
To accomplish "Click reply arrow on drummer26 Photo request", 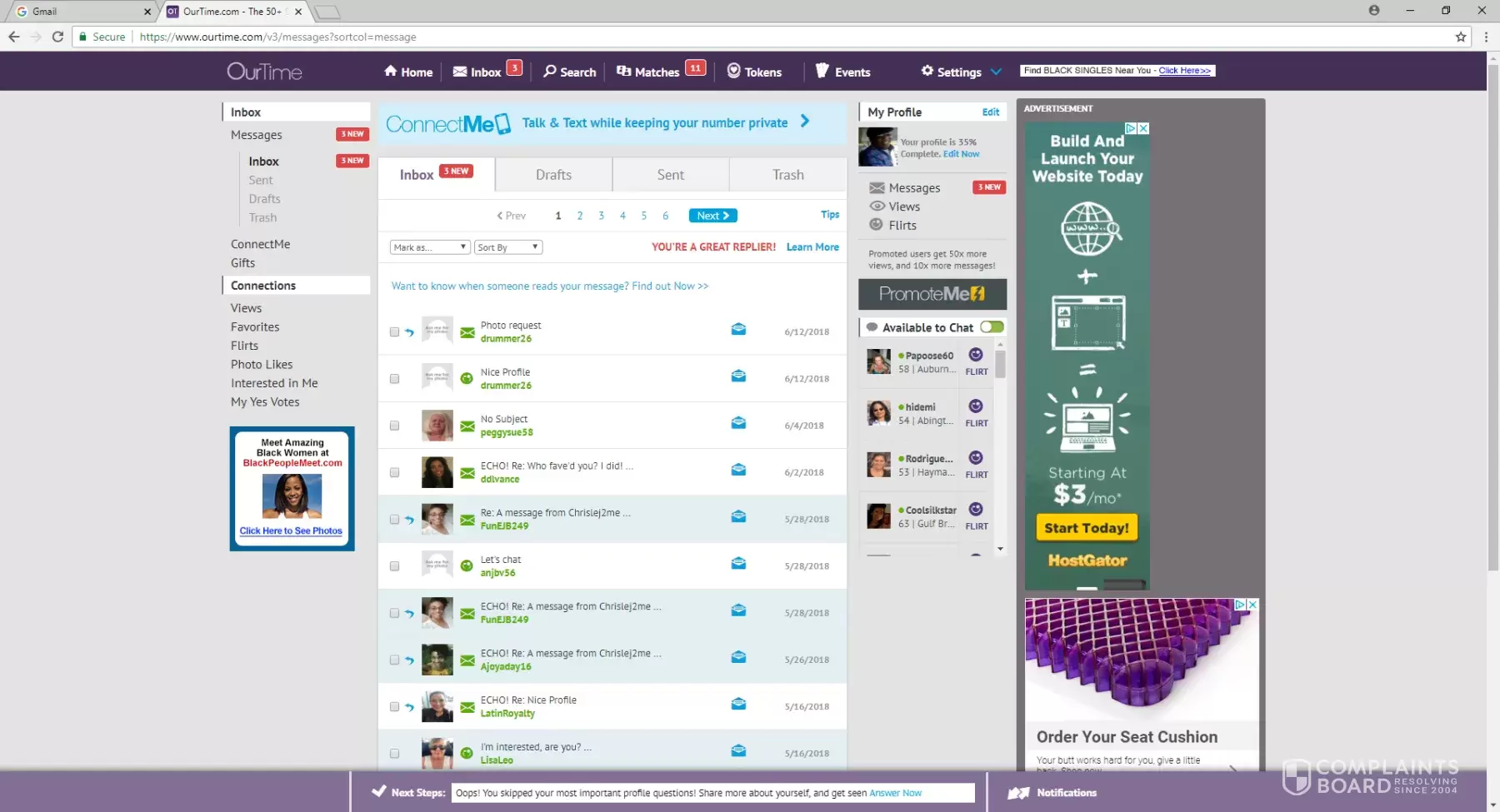I will tap(409, 332).
